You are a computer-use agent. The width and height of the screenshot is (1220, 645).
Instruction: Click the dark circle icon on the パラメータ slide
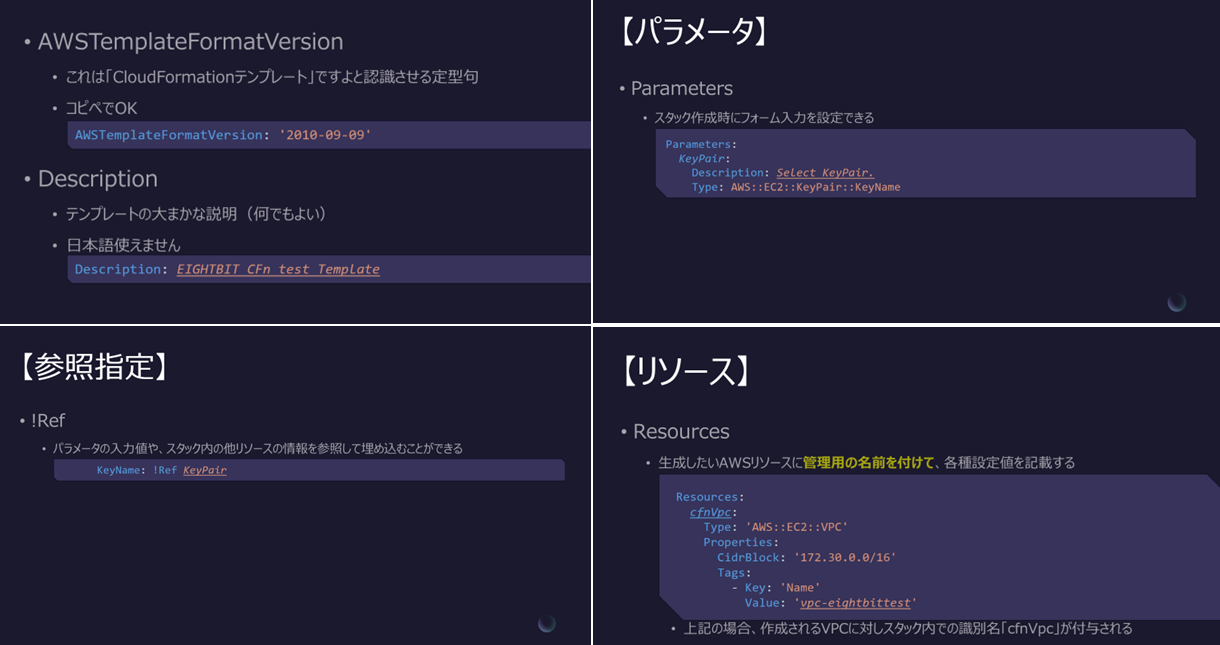(x=1177, y=302)
